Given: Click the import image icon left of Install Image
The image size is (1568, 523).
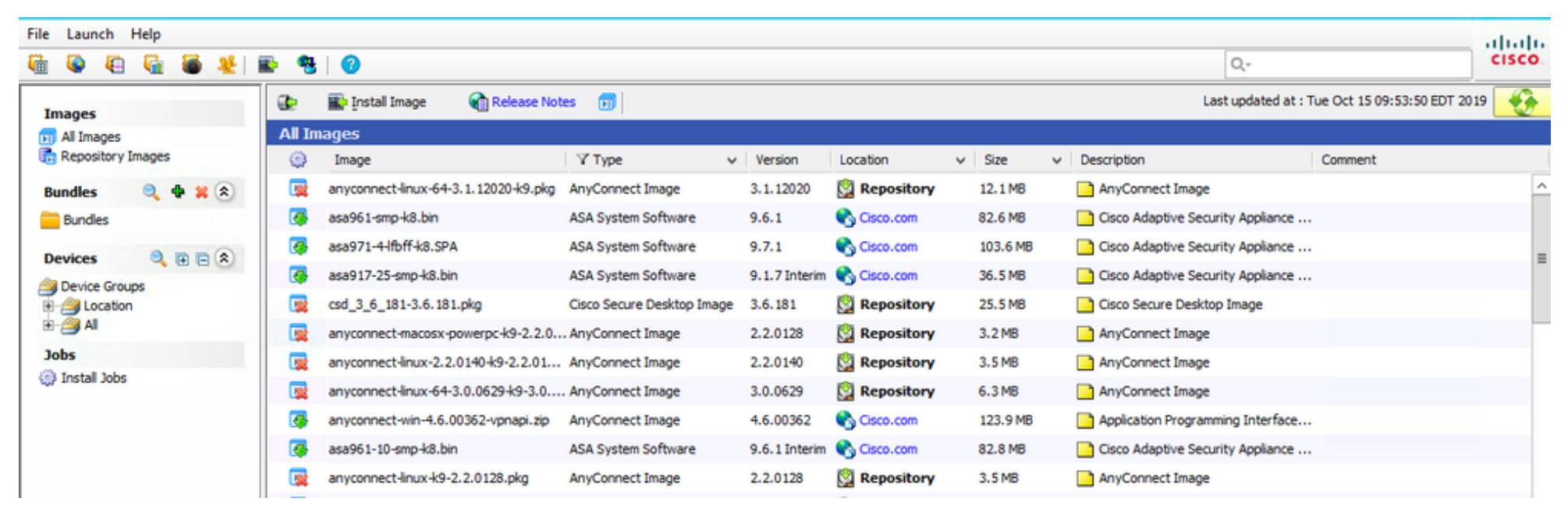Looking at the screenshot, I should (x=288, y=101).
